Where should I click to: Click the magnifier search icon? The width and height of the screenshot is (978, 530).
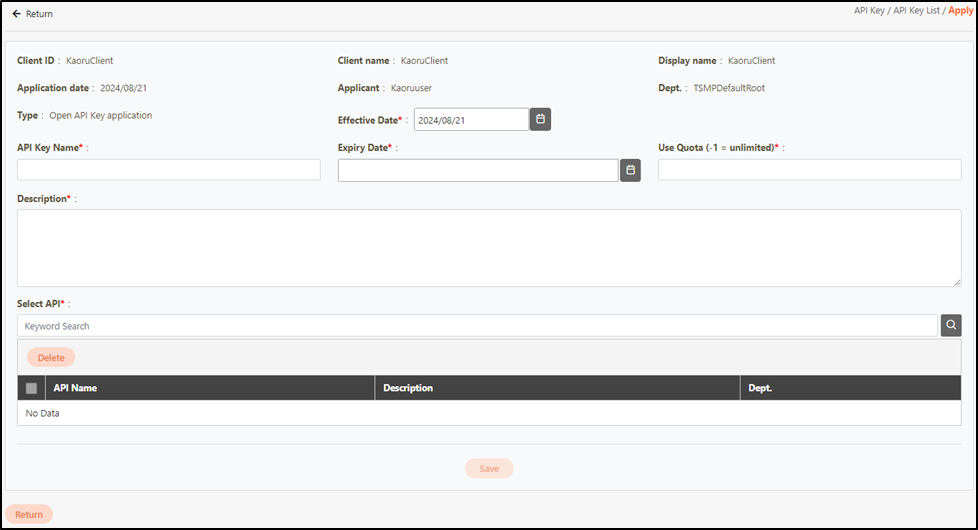tap(951, 325)
